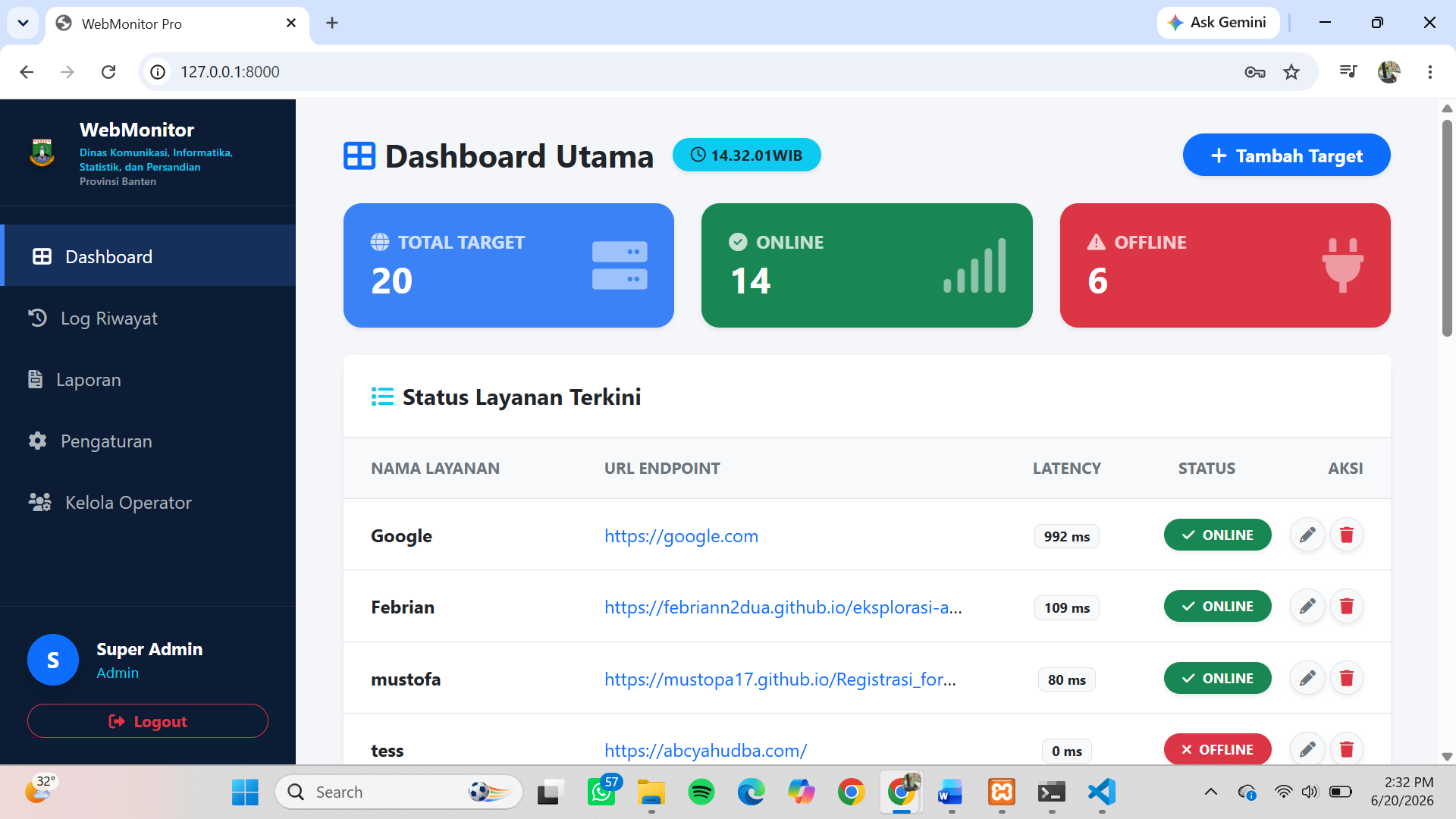Click the Offline count card
1456x819 pixels.
point(1225,265)
